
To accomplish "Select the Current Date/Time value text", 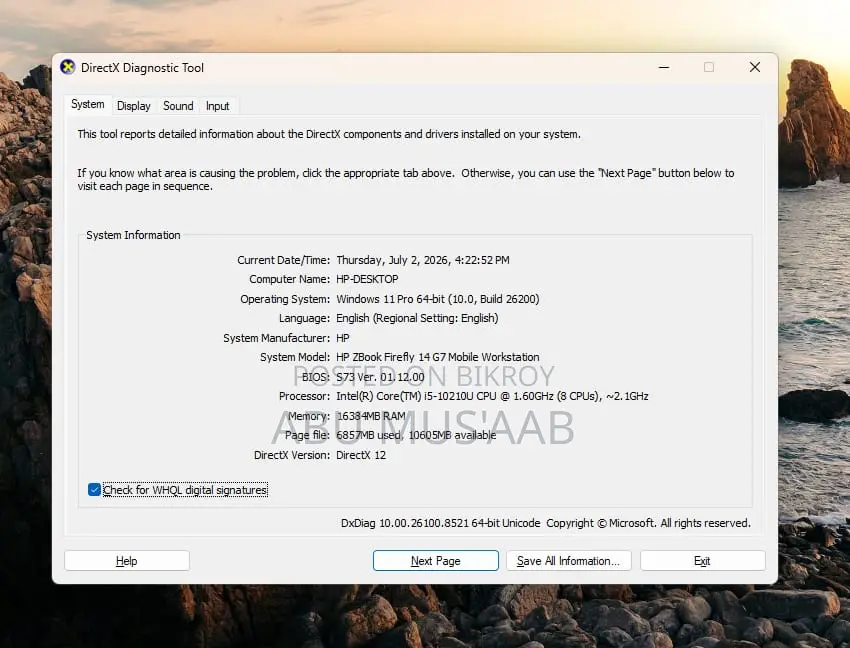I will tap(423, 260).
